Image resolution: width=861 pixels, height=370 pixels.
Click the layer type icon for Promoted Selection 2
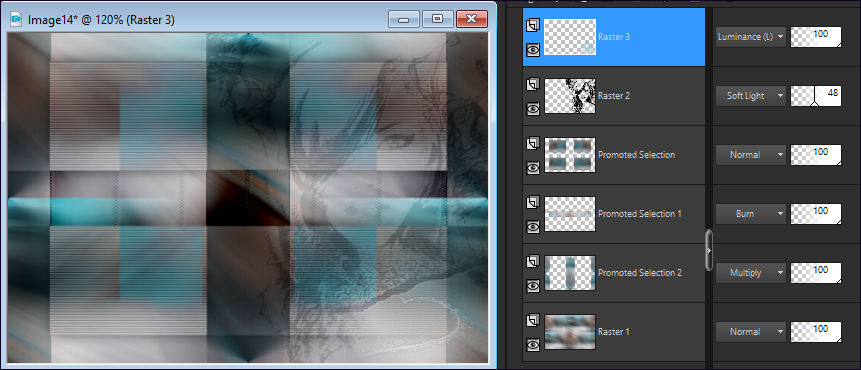(533, 261)
